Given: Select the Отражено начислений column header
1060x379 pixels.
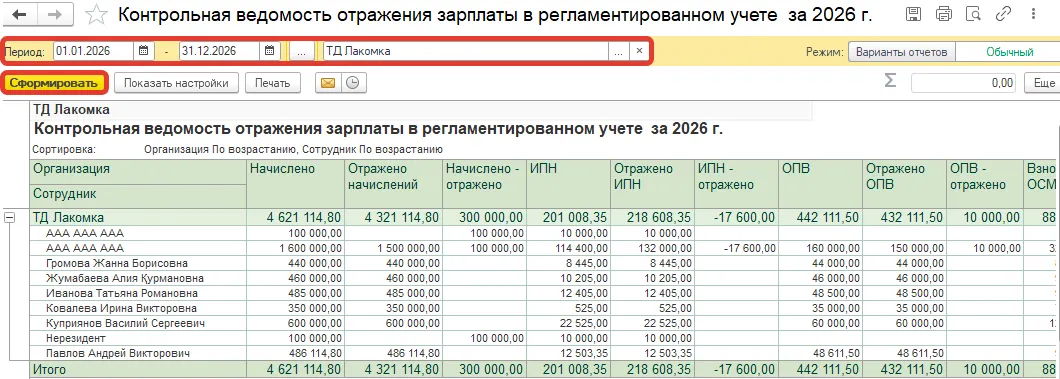Looking at the screenshot, I should (x=393, y=184).
